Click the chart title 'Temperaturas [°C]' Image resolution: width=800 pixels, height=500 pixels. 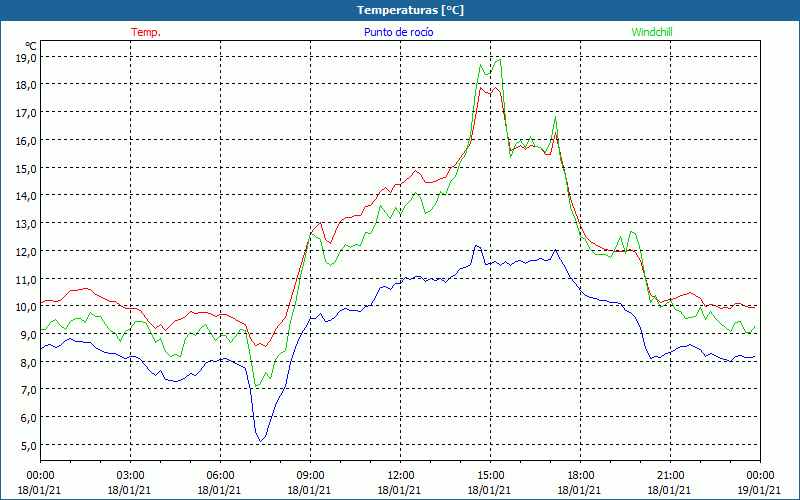tap(410, 10)
